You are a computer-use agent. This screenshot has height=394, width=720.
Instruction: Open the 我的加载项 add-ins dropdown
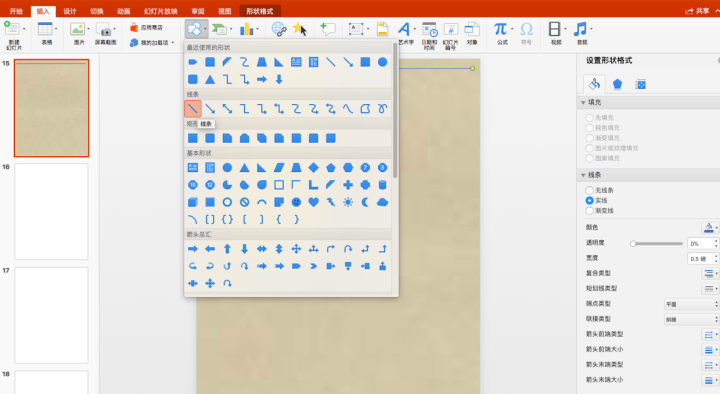click(x=152, y=42)
